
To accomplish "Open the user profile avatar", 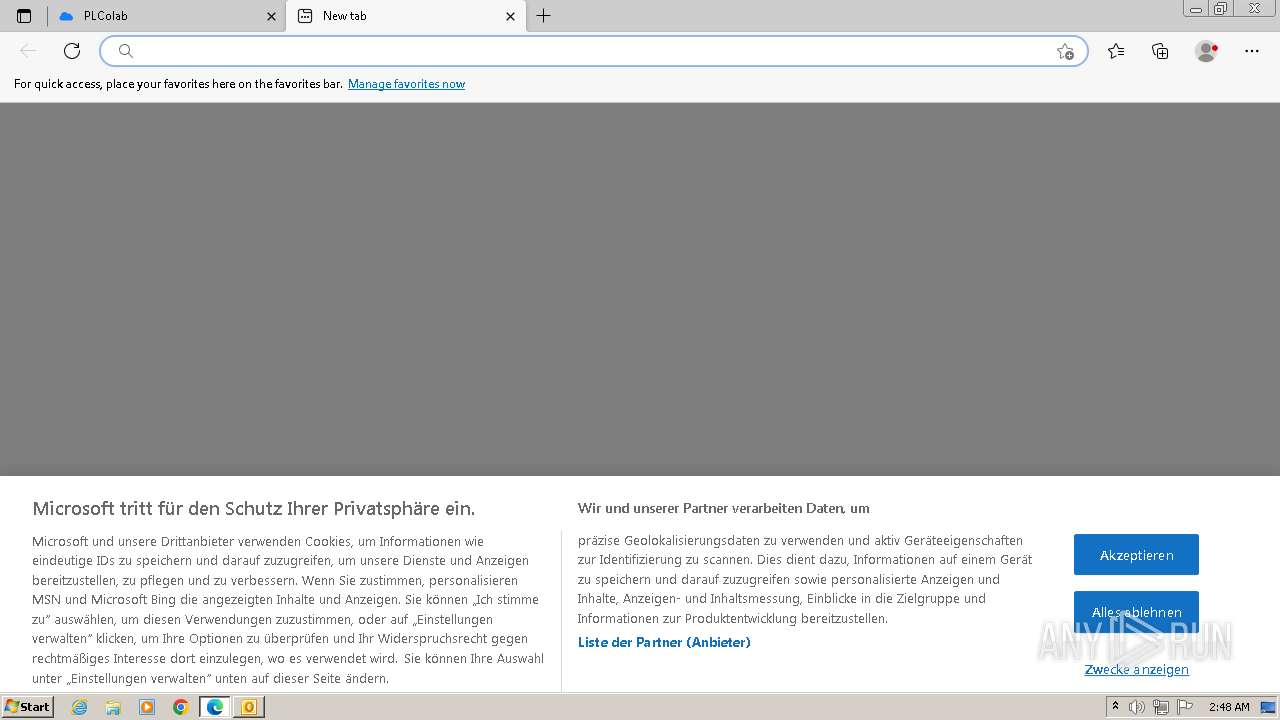I will tap(1206, 51).
